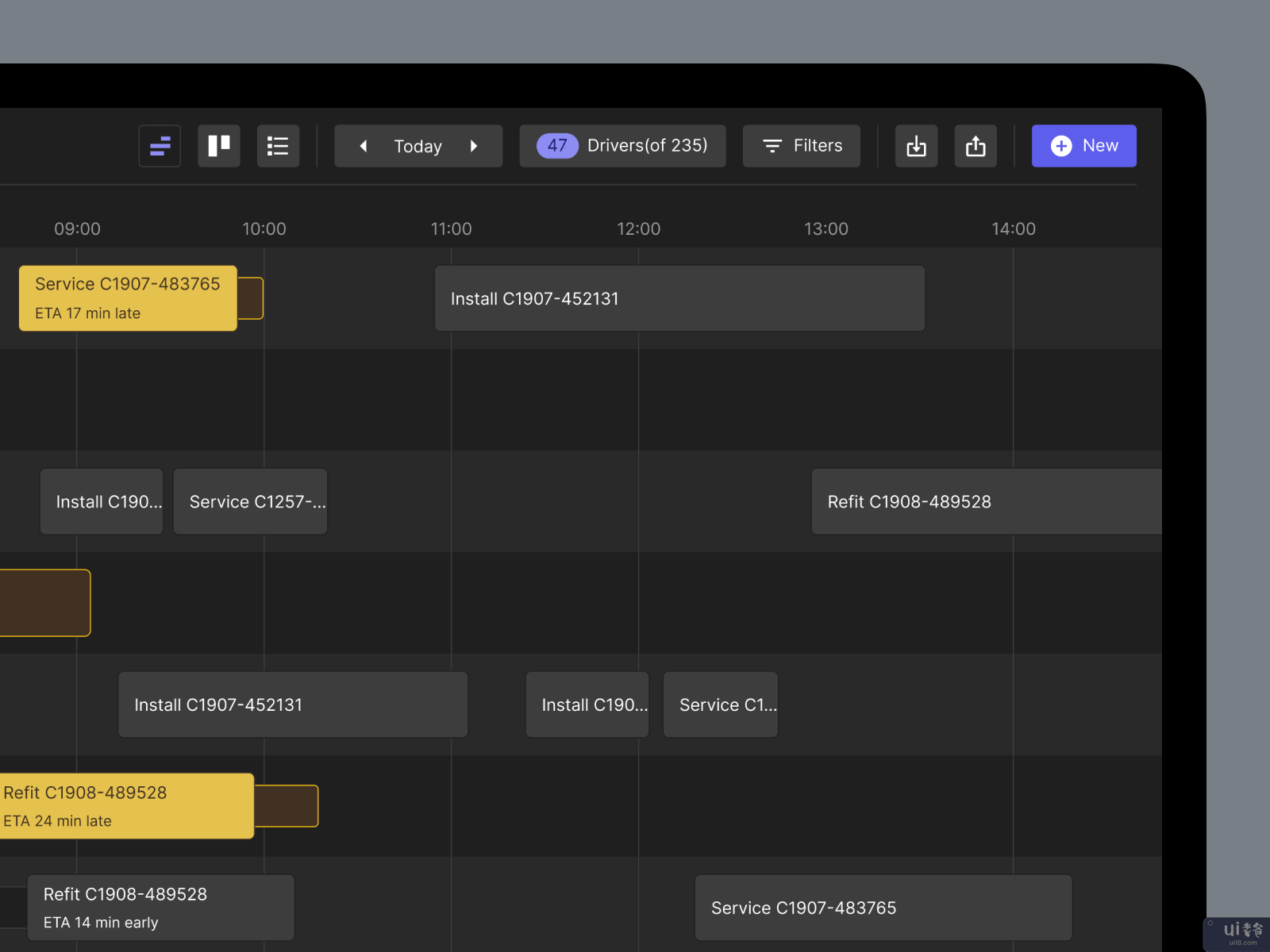The height and width of the screenshot is (952, 1270).
Task: Click the Today date label
Action: [418, 147]
